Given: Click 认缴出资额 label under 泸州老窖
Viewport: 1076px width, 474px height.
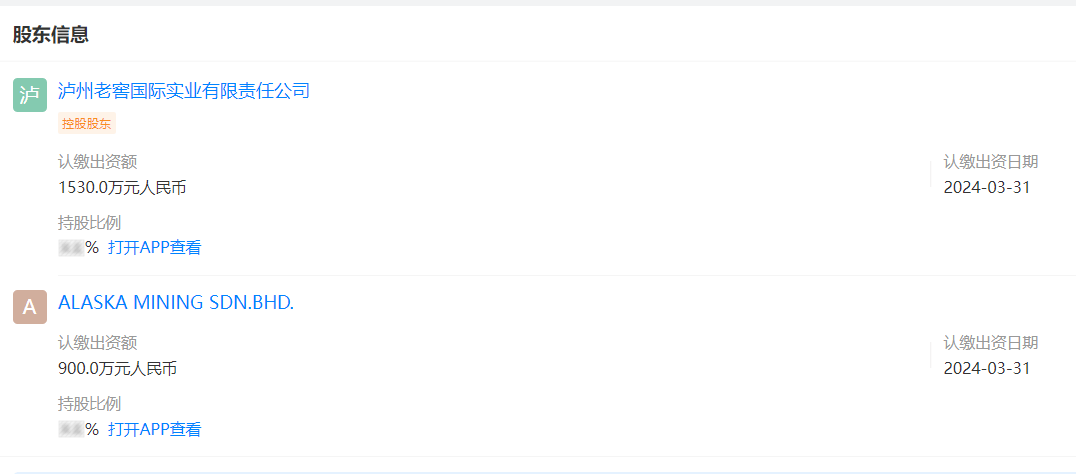Looking at the screenshot, I should tap(98, 163).
